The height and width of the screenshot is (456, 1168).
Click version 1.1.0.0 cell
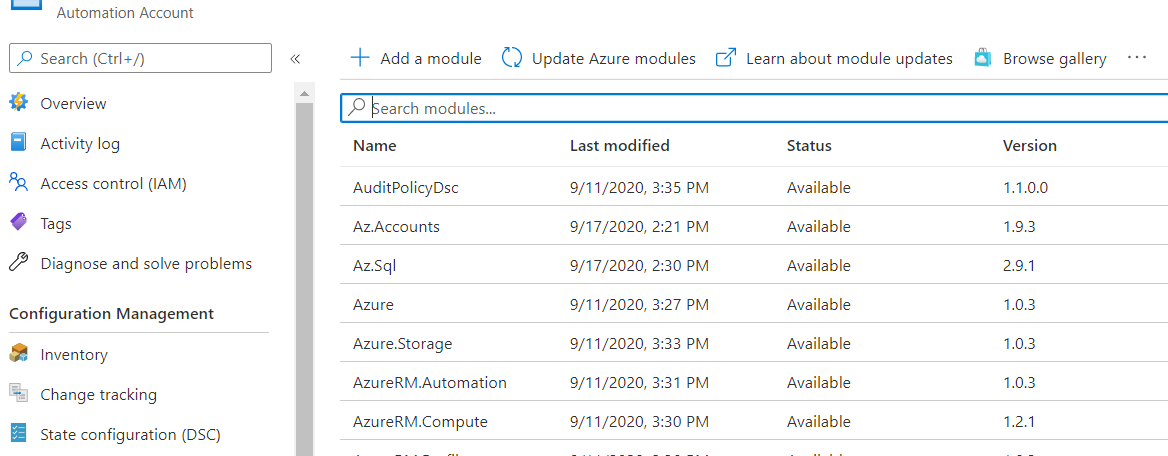coord(1025,188)
